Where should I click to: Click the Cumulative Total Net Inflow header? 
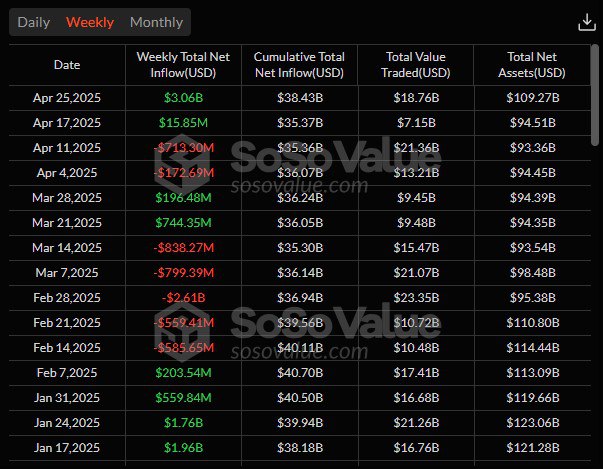tap(299, 65)
